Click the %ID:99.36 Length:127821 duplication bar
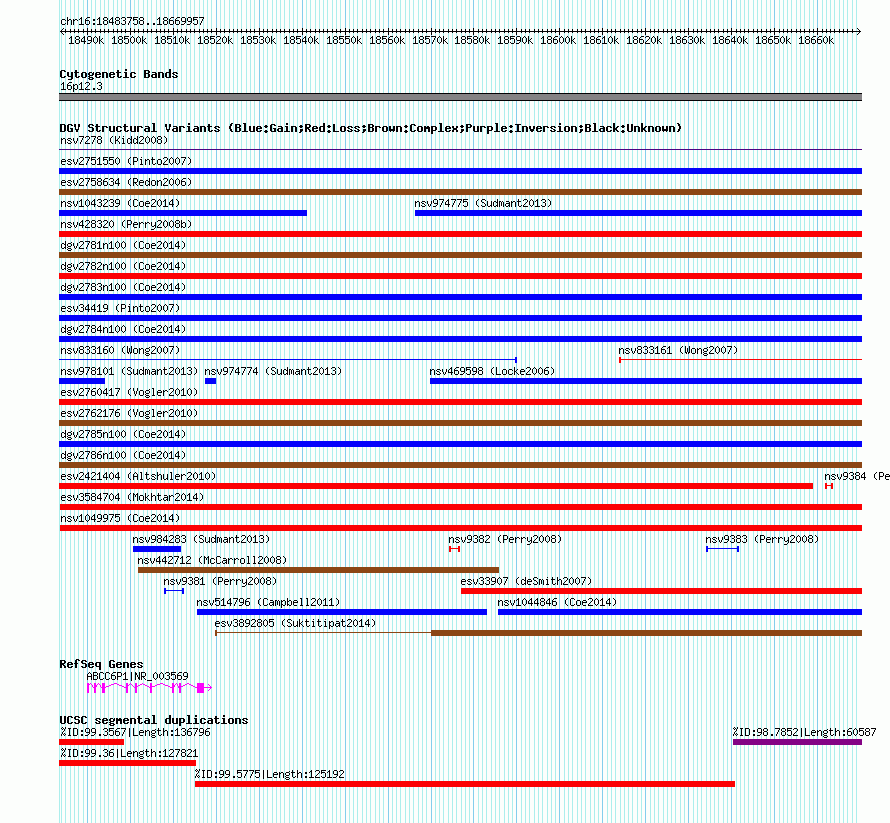Image resolution: width=890 pixels, height=823 pixels. tap(128, 763)
